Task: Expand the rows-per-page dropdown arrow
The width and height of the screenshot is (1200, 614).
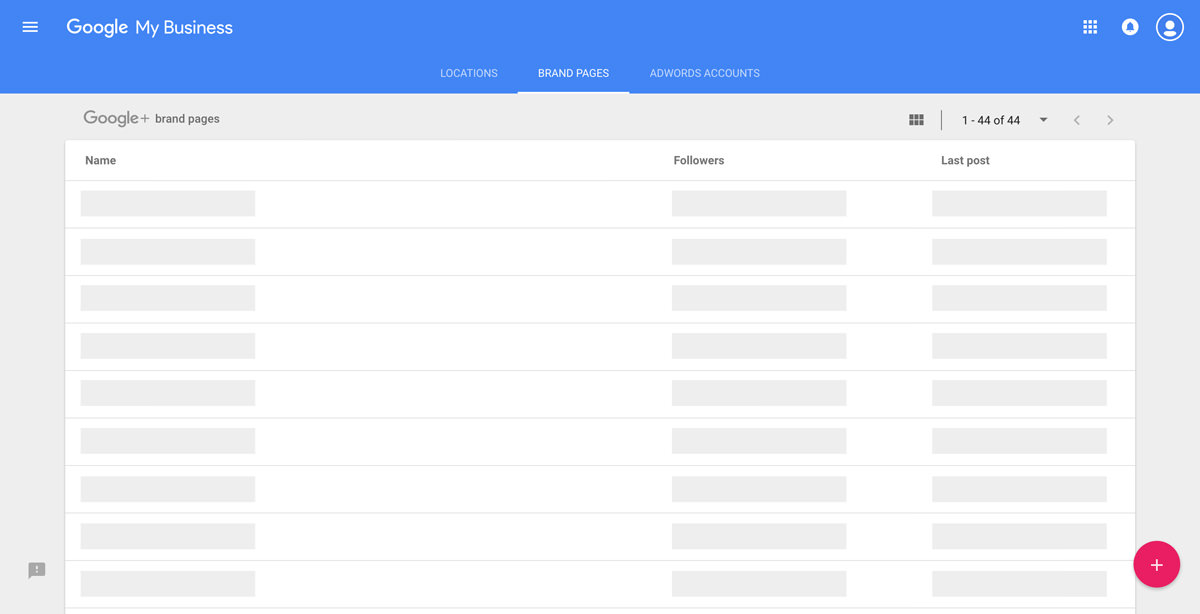Action: pyautogui.click(x=1043, y=120)
